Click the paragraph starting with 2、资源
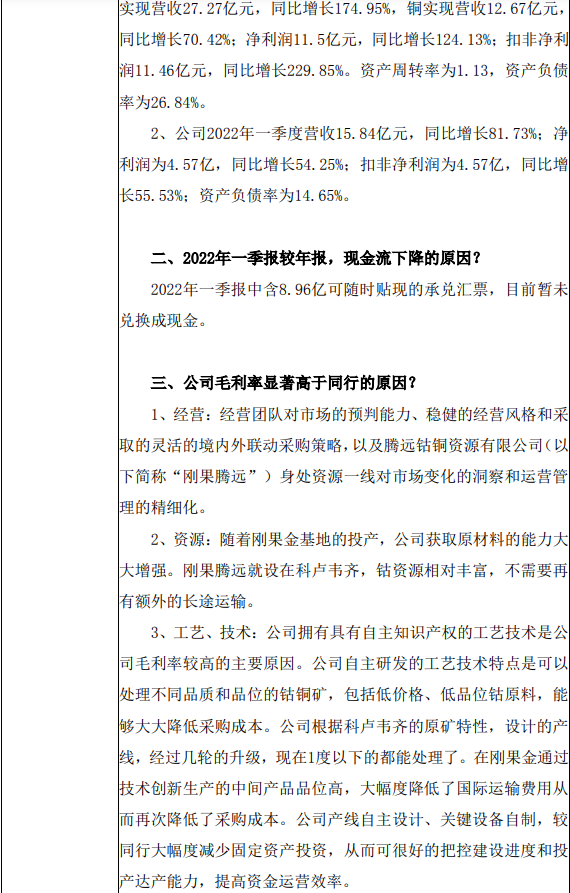This screenshot has width=570, height=893. coord(344,571)
